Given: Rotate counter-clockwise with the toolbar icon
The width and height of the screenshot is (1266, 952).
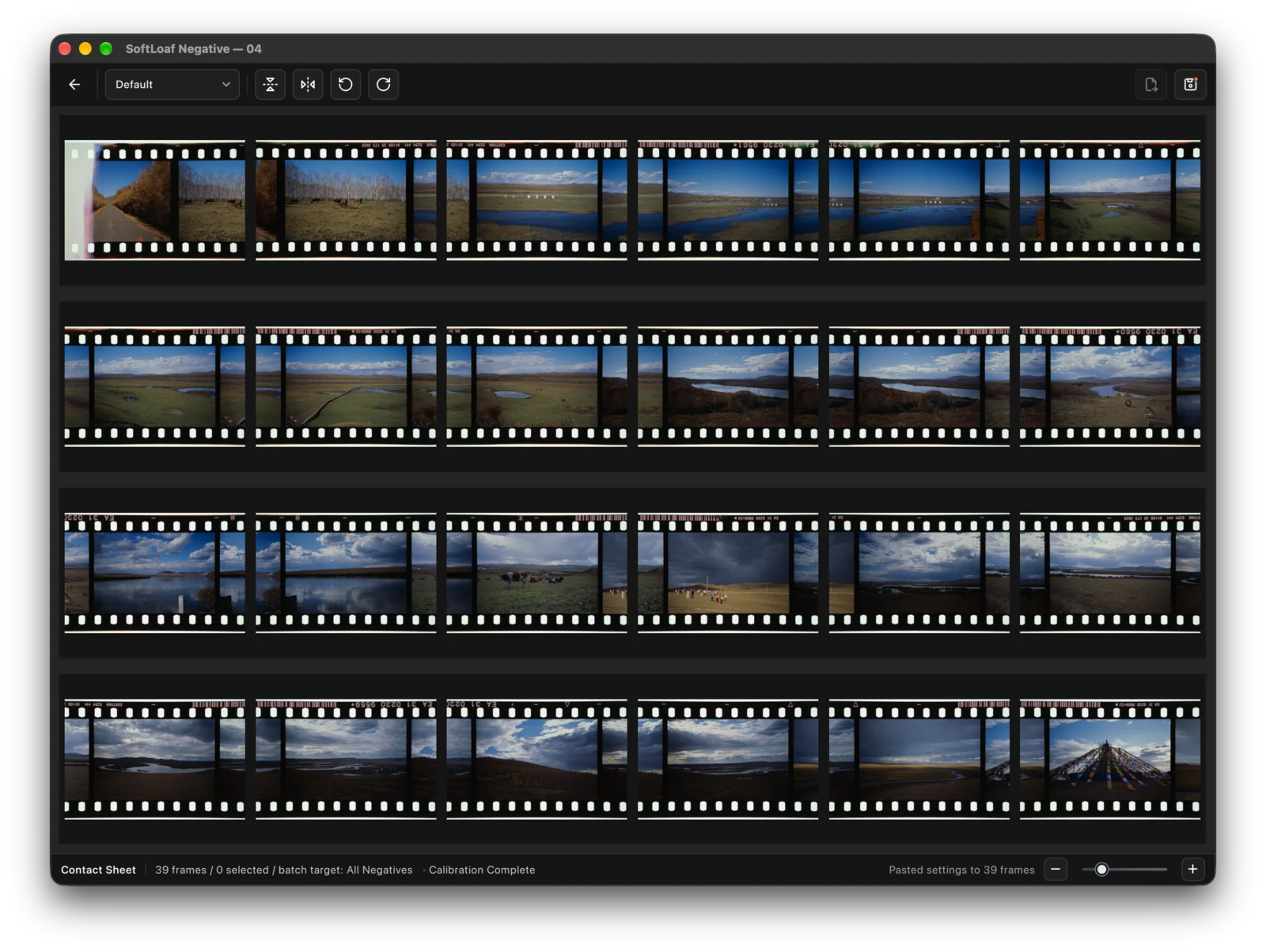Looking at the screenshot, I should [346, 85].
